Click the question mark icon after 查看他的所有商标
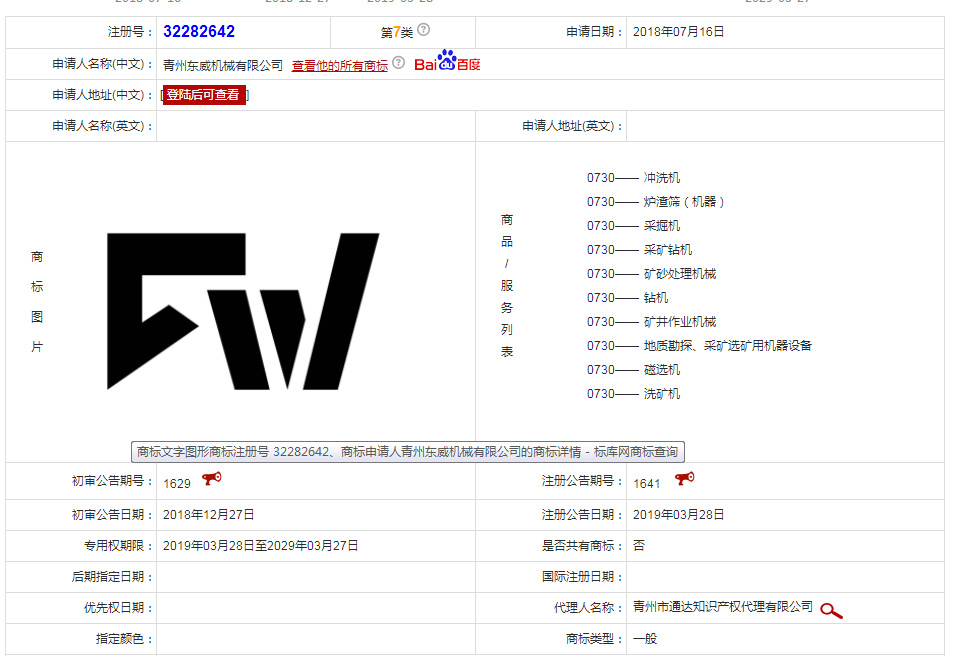Image resolution: width=953 pixels, height=656 pixels. 398,63
